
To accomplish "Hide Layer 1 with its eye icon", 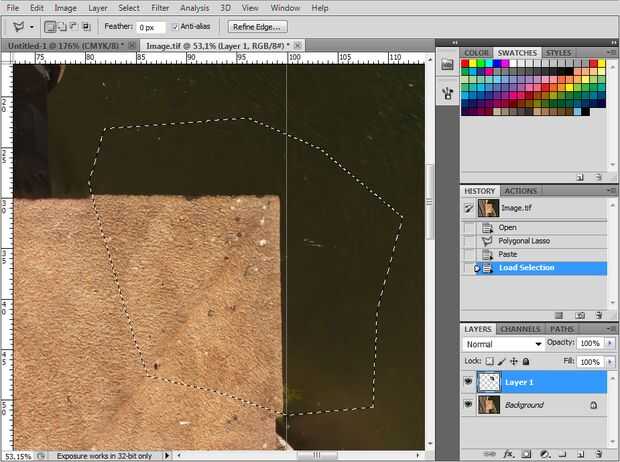I will coord(468,382).
